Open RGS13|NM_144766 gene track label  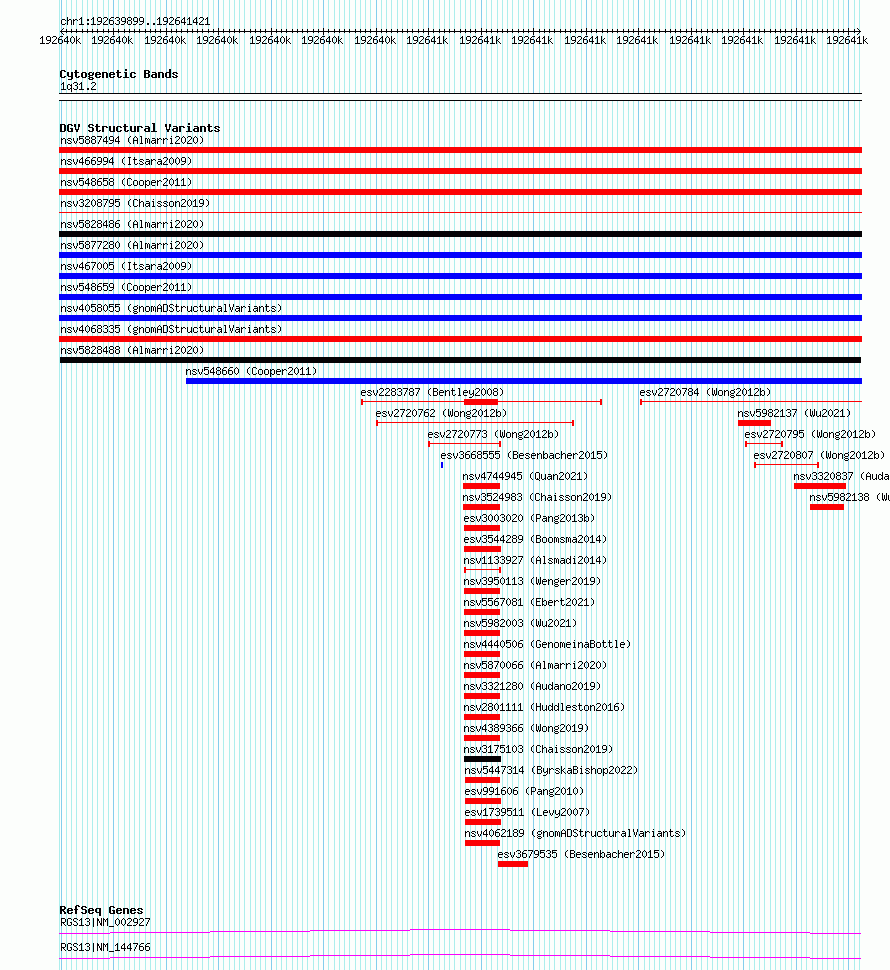[x=105, y=948]
